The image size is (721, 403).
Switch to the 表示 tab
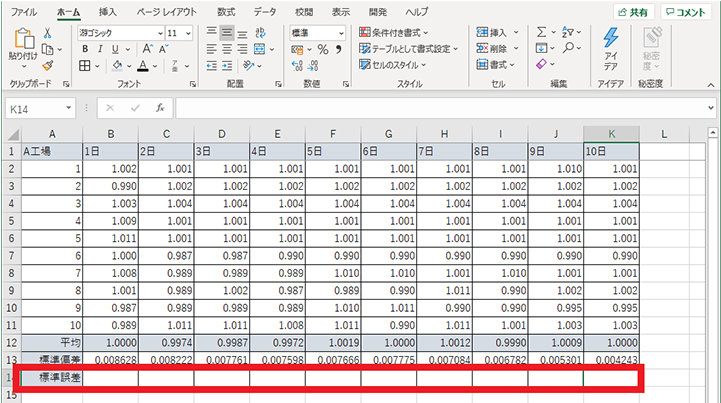coord(341,12)
